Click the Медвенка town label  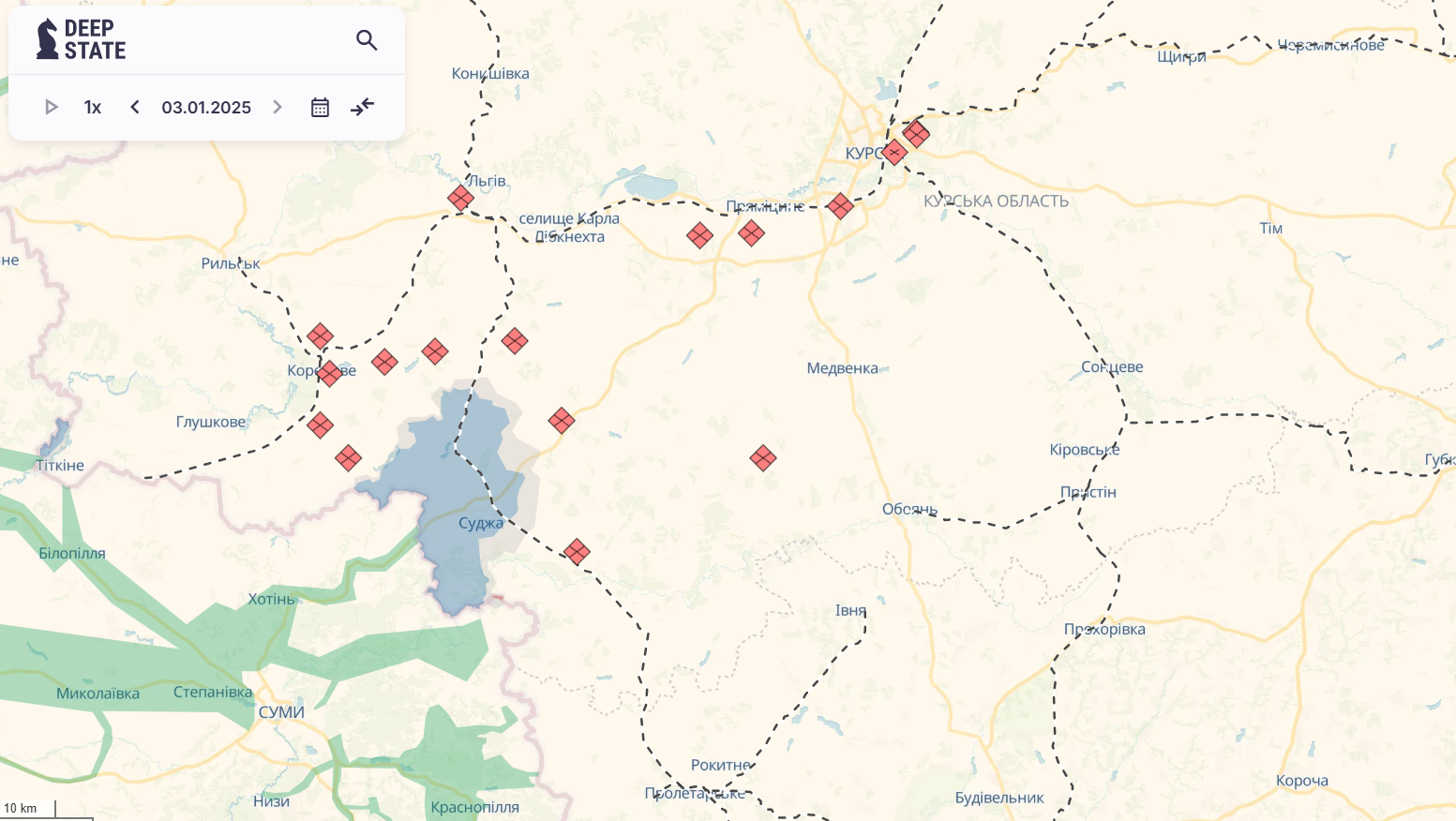click(843, 368)
